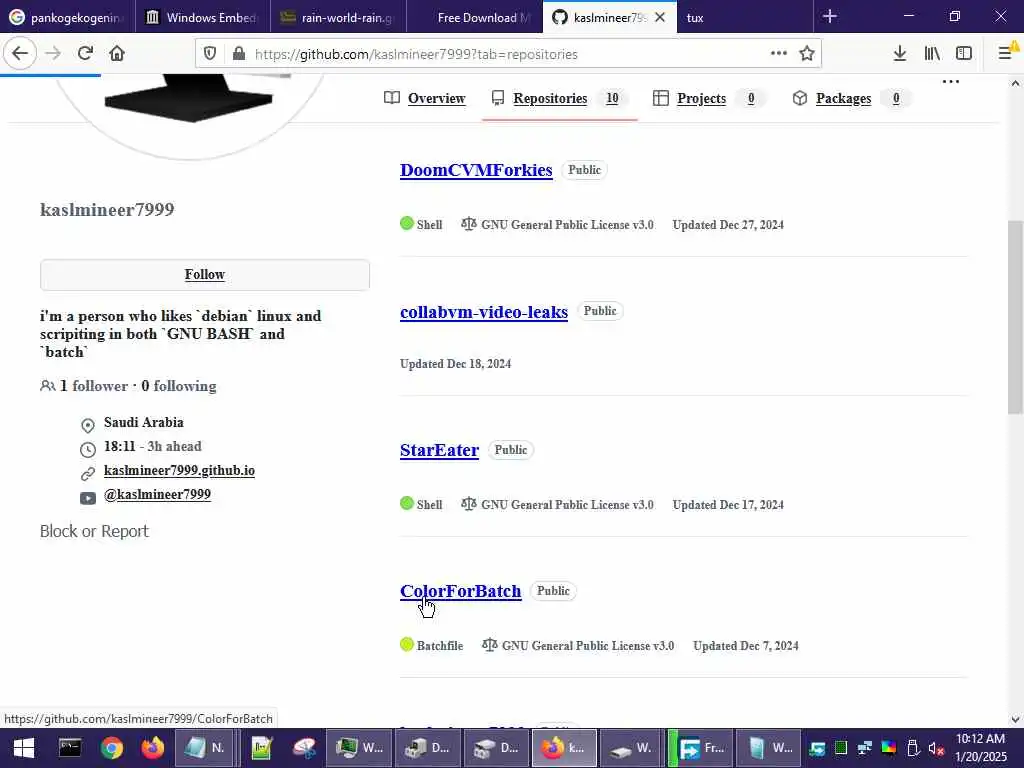Open the taskbar clock showing 10:12 AM

coord(980,748)
